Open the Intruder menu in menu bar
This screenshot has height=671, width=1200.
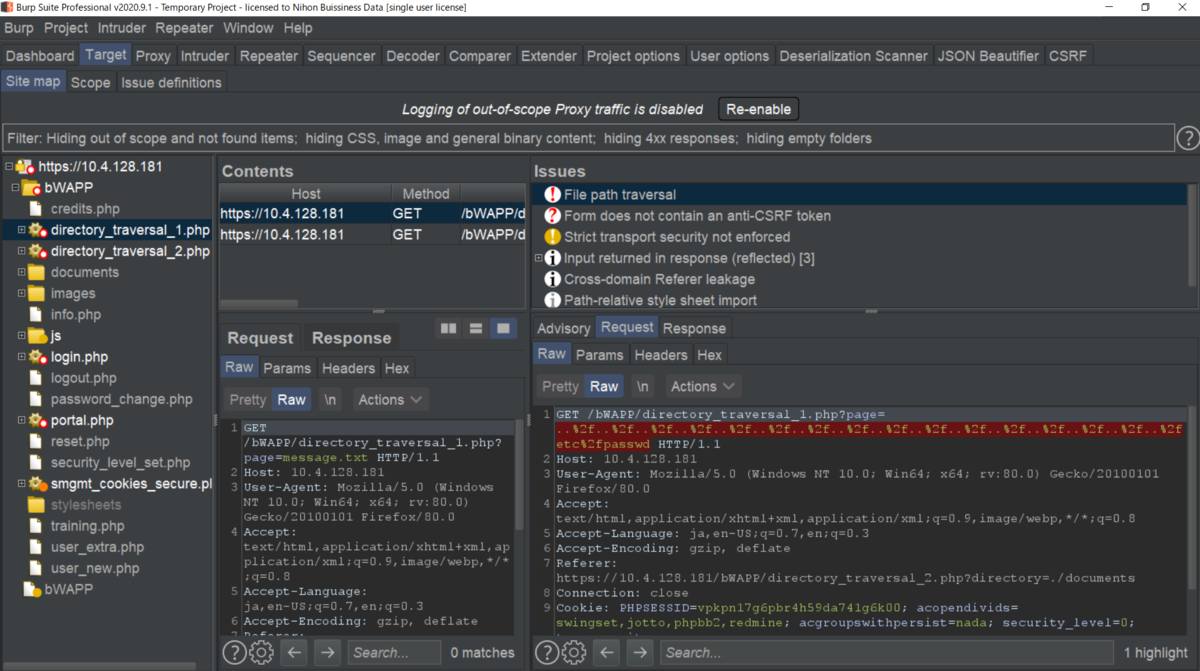[122, 28]
